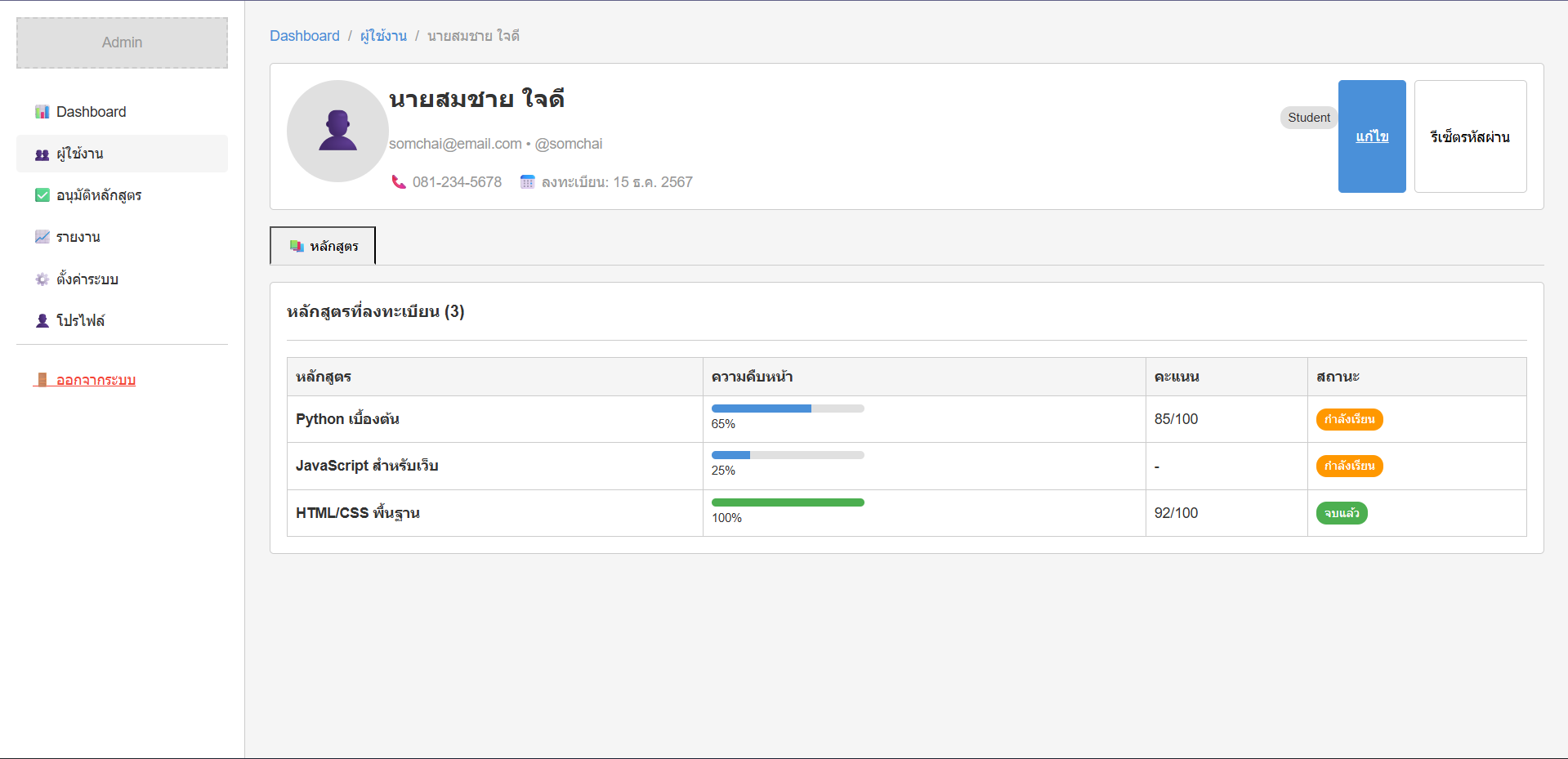Screen dimensions: 1568x759
Task: Click the Dashboard bar chart icon in sidebar
Action: click(x=42, y=112)
